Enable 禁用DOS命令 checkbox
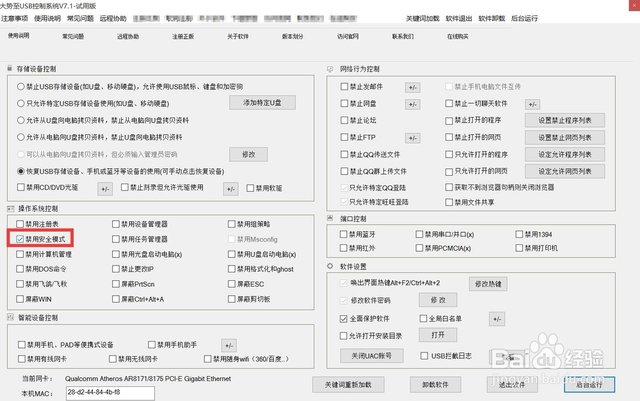 pyautogui.click(x=20, y=269)
